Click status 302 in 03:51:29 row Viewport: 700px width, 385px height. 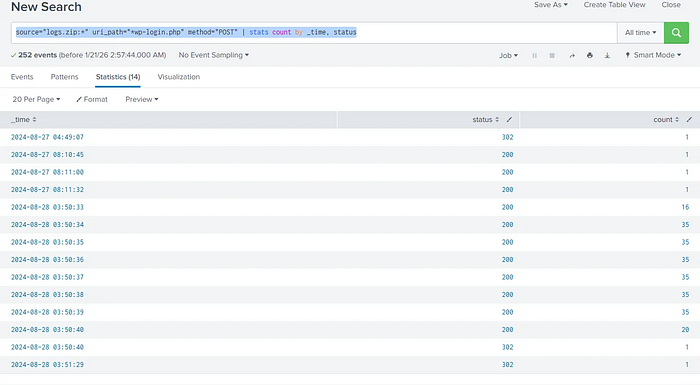coord(508,364)
